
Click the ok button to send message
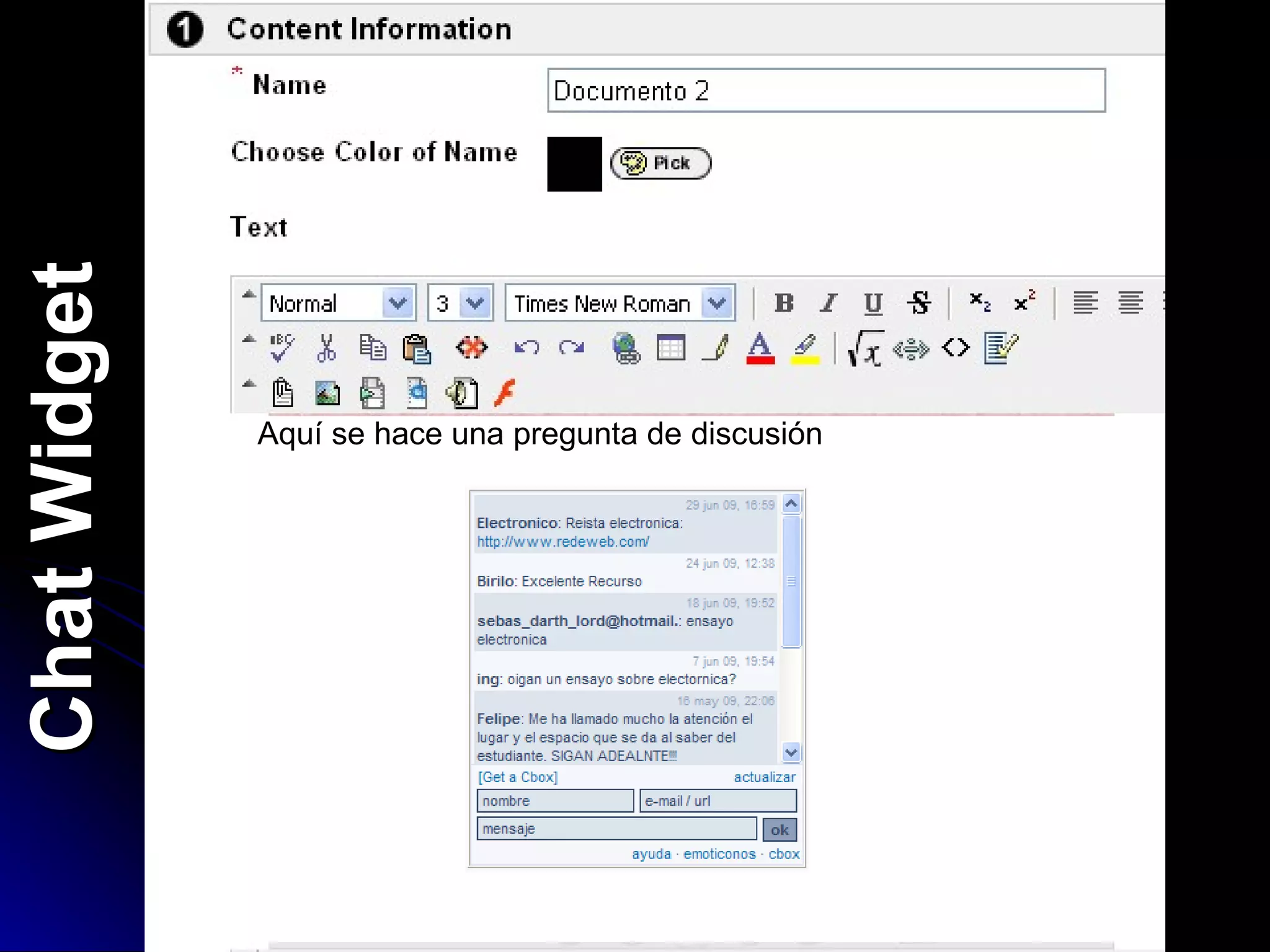point(779,830)
